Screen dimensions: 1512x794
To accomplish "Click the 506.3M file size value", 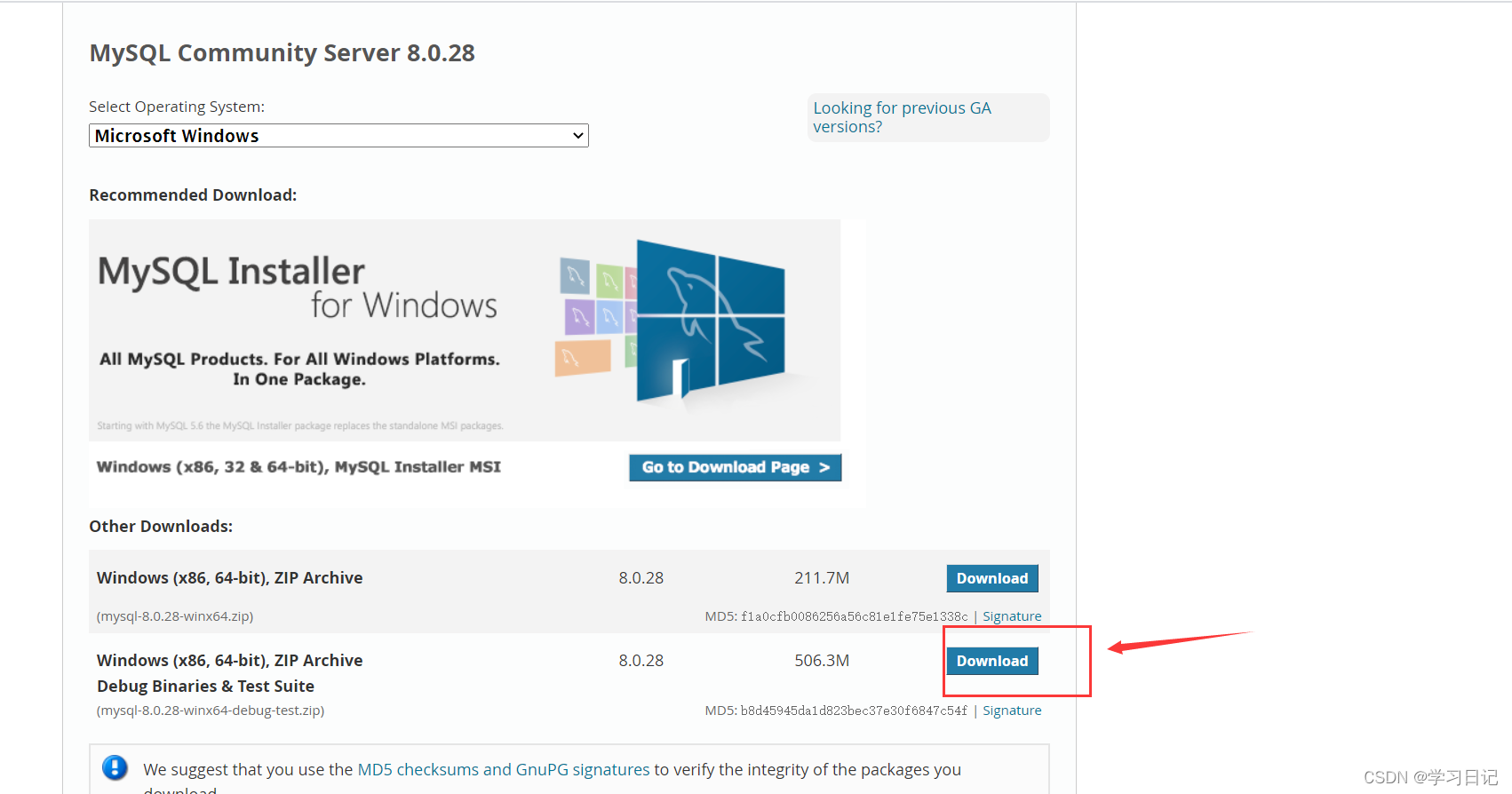I will [x=822, y=661].
